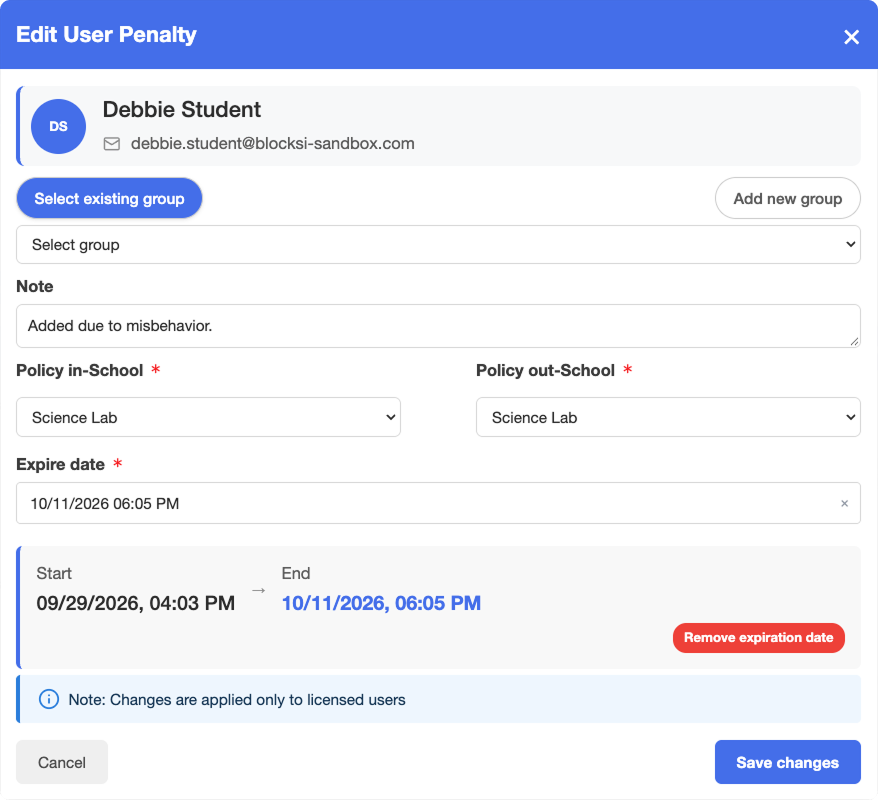Click the envelope email icon
The height and width of the screenshot is (800, 878).
(x=111, y=144)
